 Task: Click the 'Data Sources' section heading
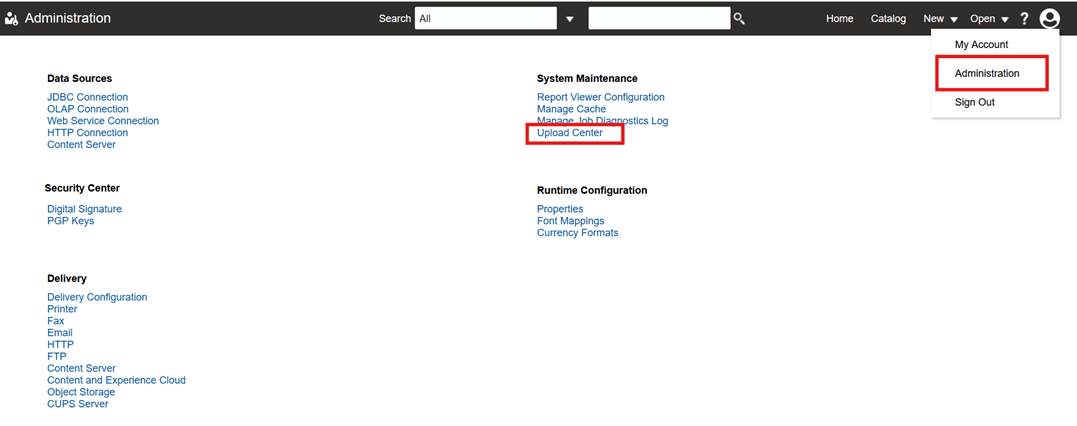click(x=80, y=78)
